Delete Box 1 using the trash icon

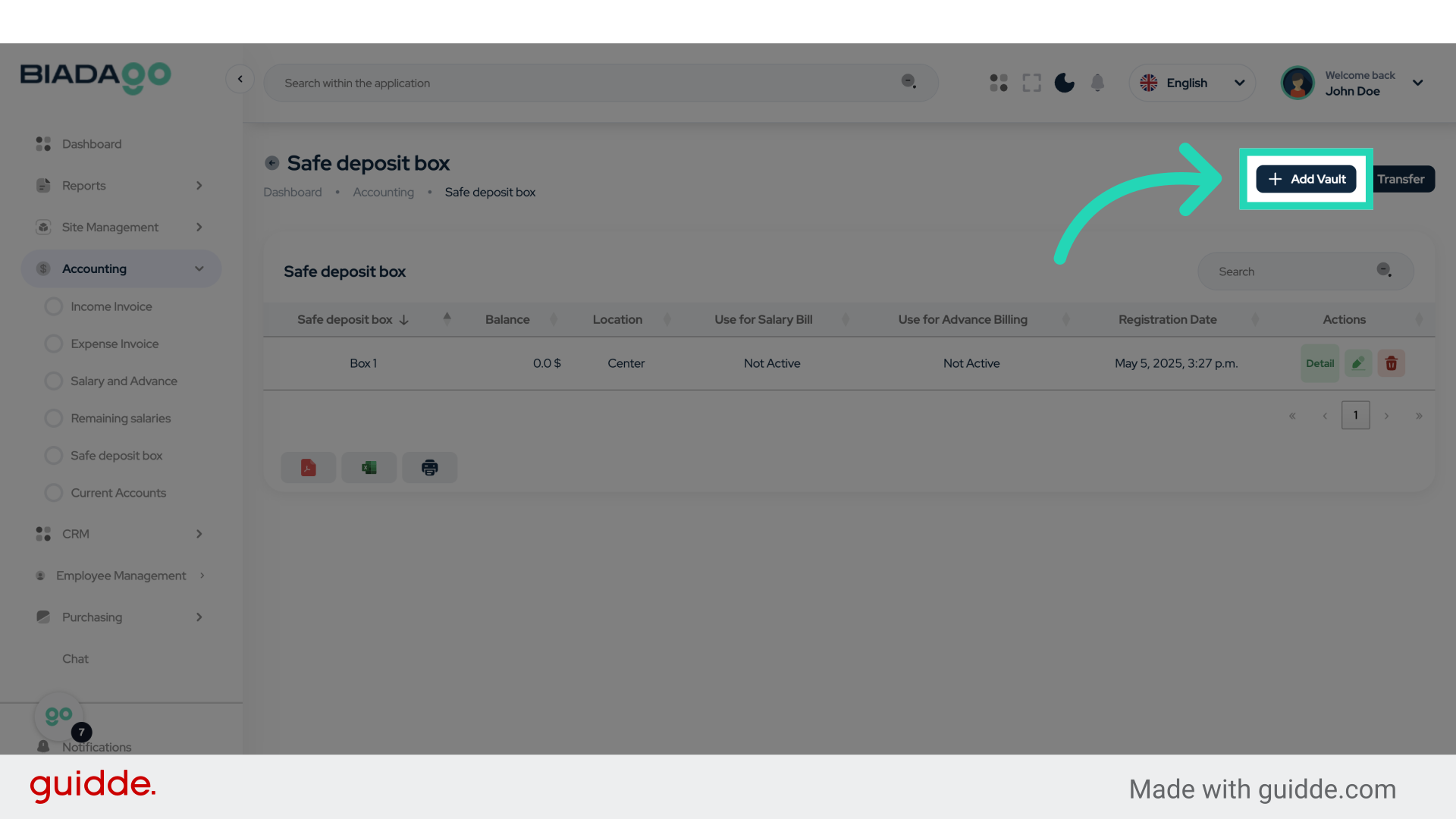[x=1391, y=363]
